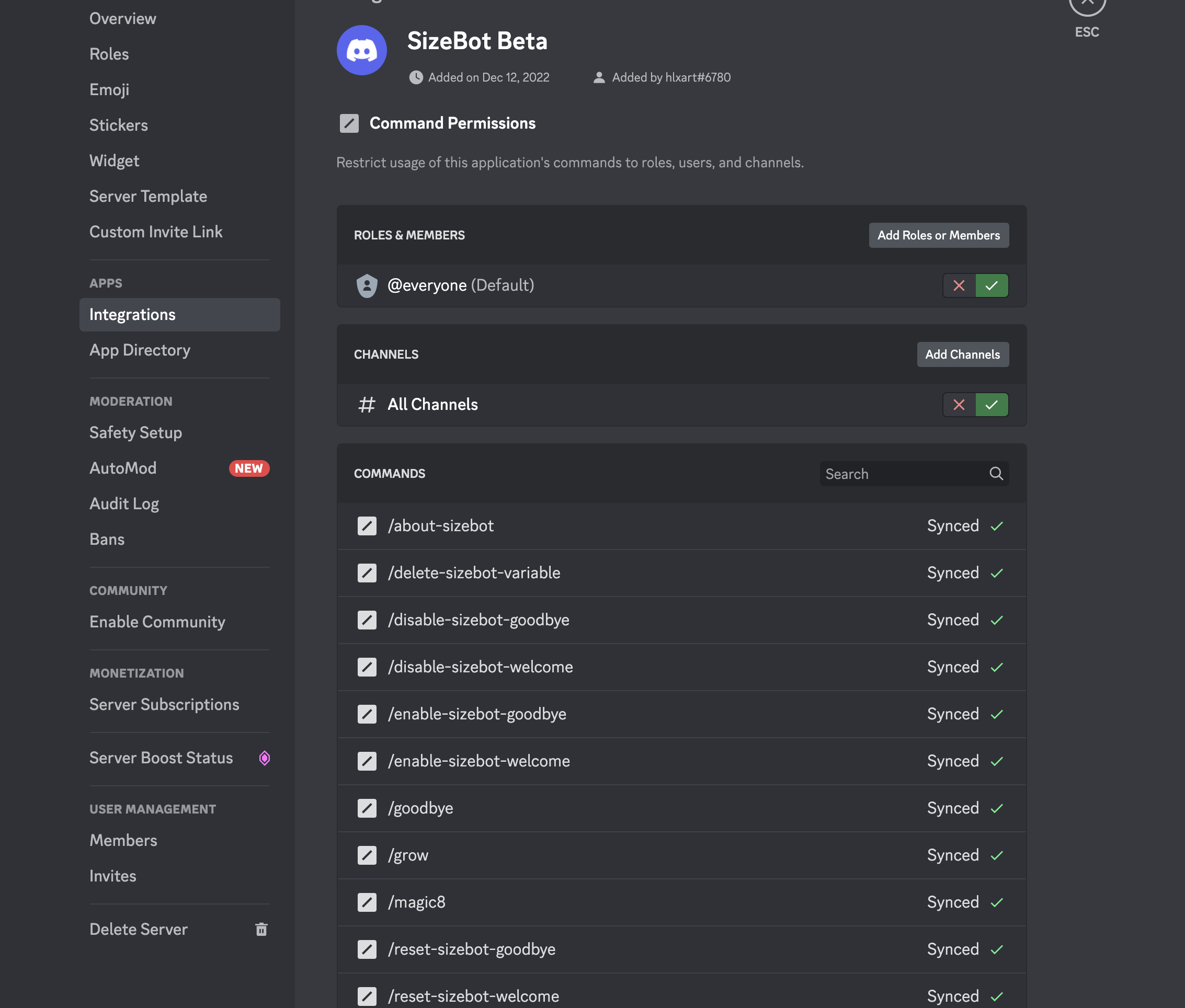
Task: Click the SizeBot Beta Discord avatar icon
Action: (x=361, y=50)
